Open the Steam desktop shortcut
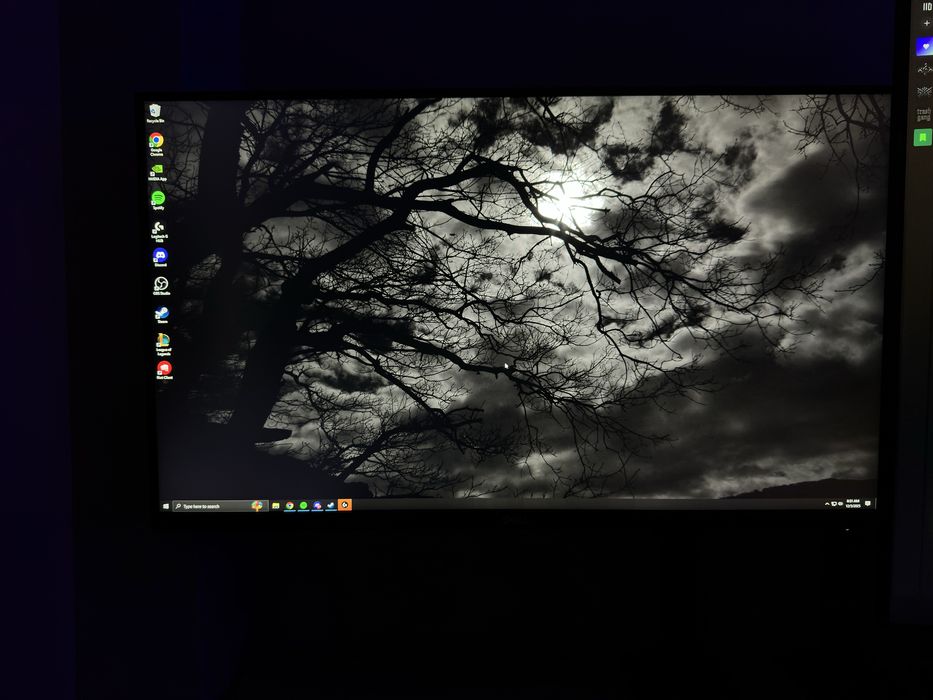 click(x=162, y=315)
